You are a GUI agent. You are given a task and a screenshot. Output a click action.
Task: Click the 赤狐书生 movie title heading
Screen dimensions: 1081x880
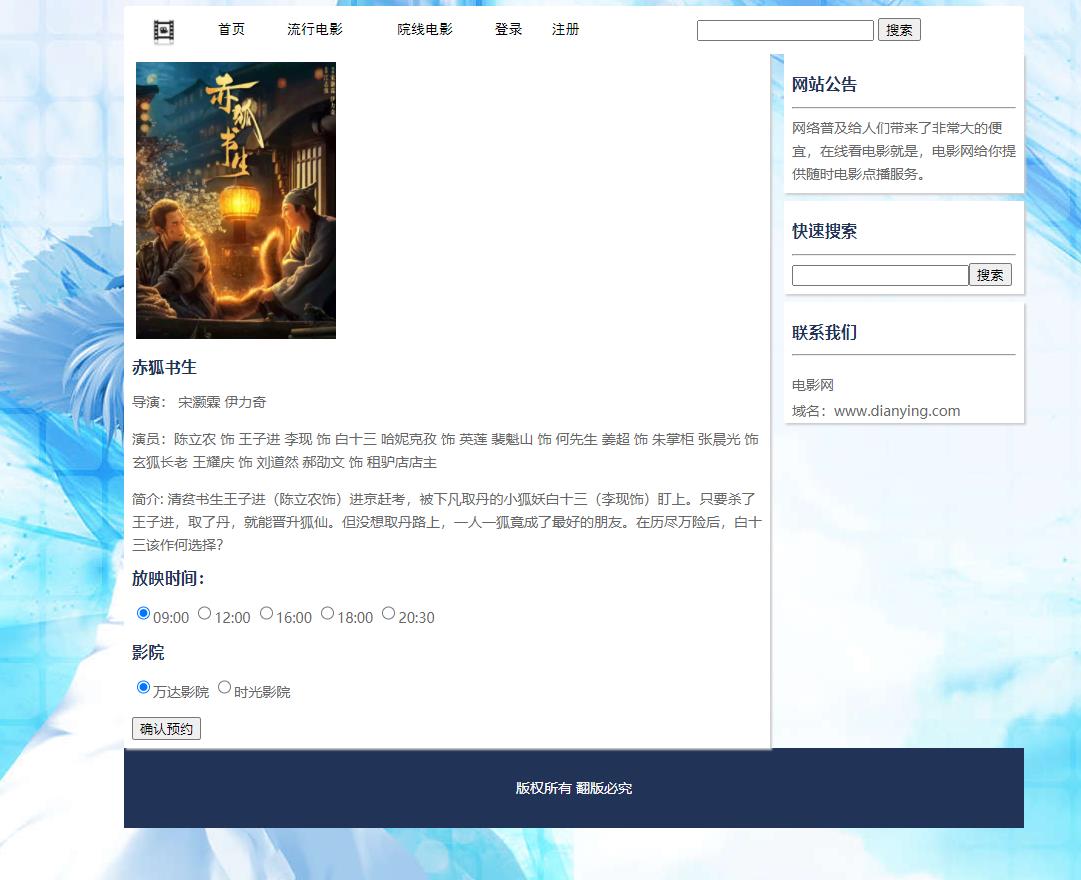pos(164,368)
